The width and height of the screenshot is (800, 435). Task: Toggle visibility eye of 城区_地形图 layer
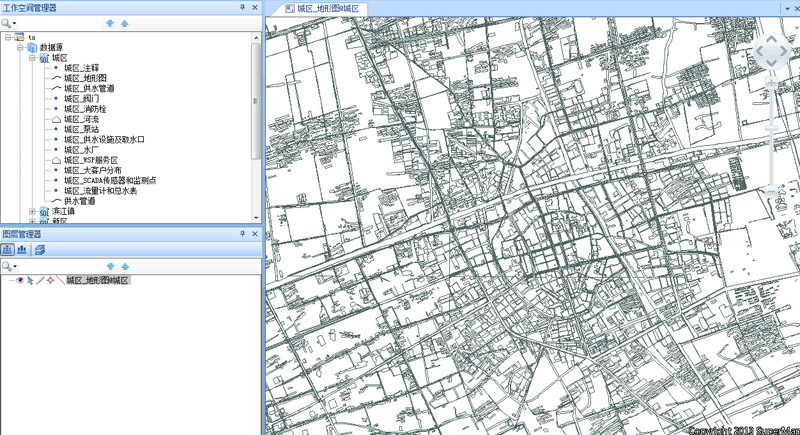pyautogui.click(x=20, y=280)
